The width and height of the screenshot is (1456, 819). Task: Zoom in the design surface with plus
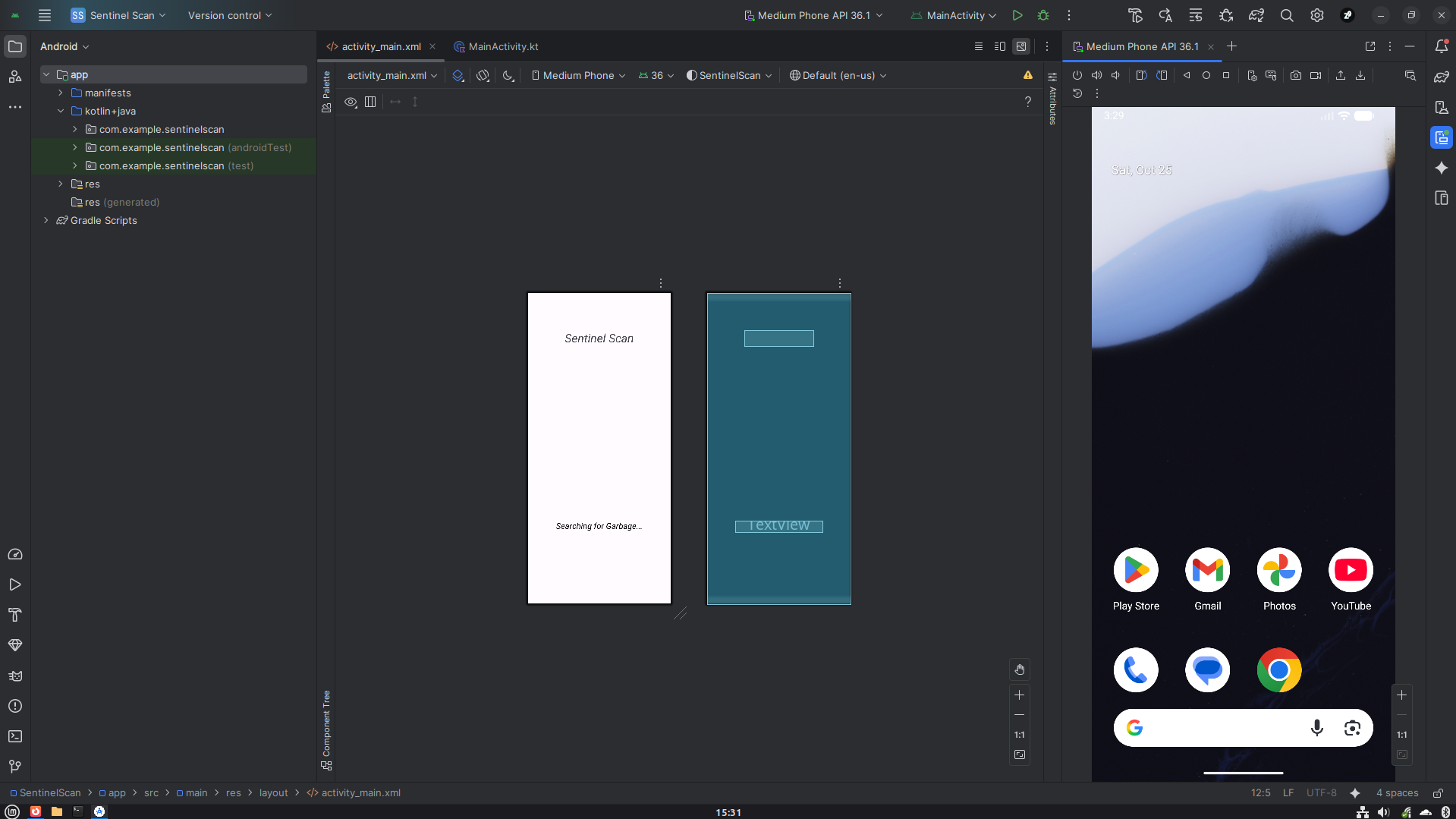coord(1019,695)
